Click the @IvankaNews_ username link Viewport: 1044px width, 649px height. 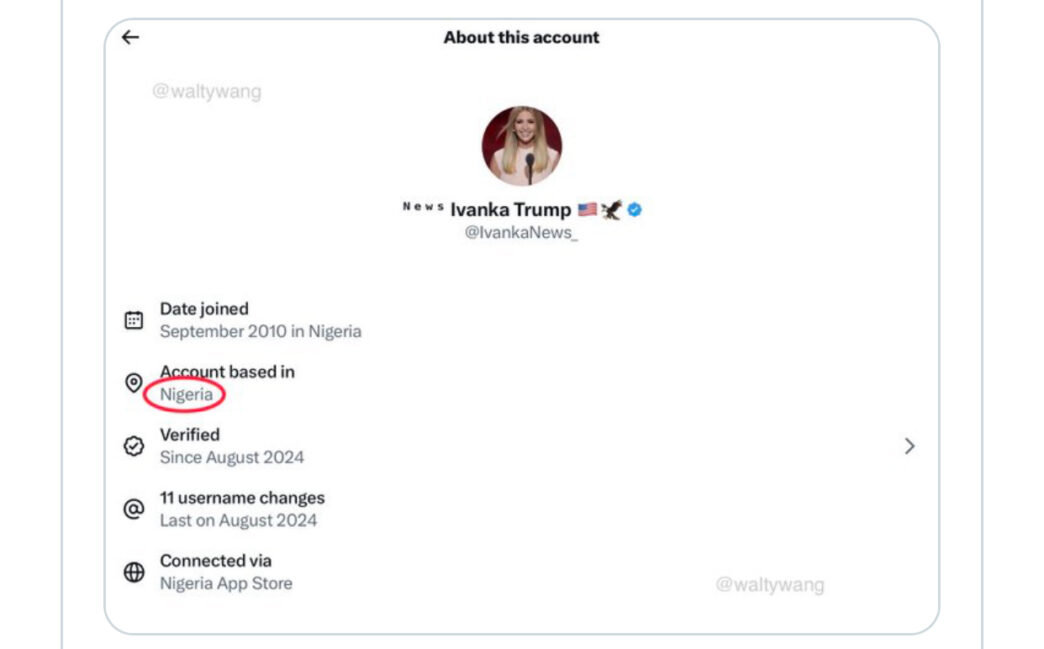[521, 232]
